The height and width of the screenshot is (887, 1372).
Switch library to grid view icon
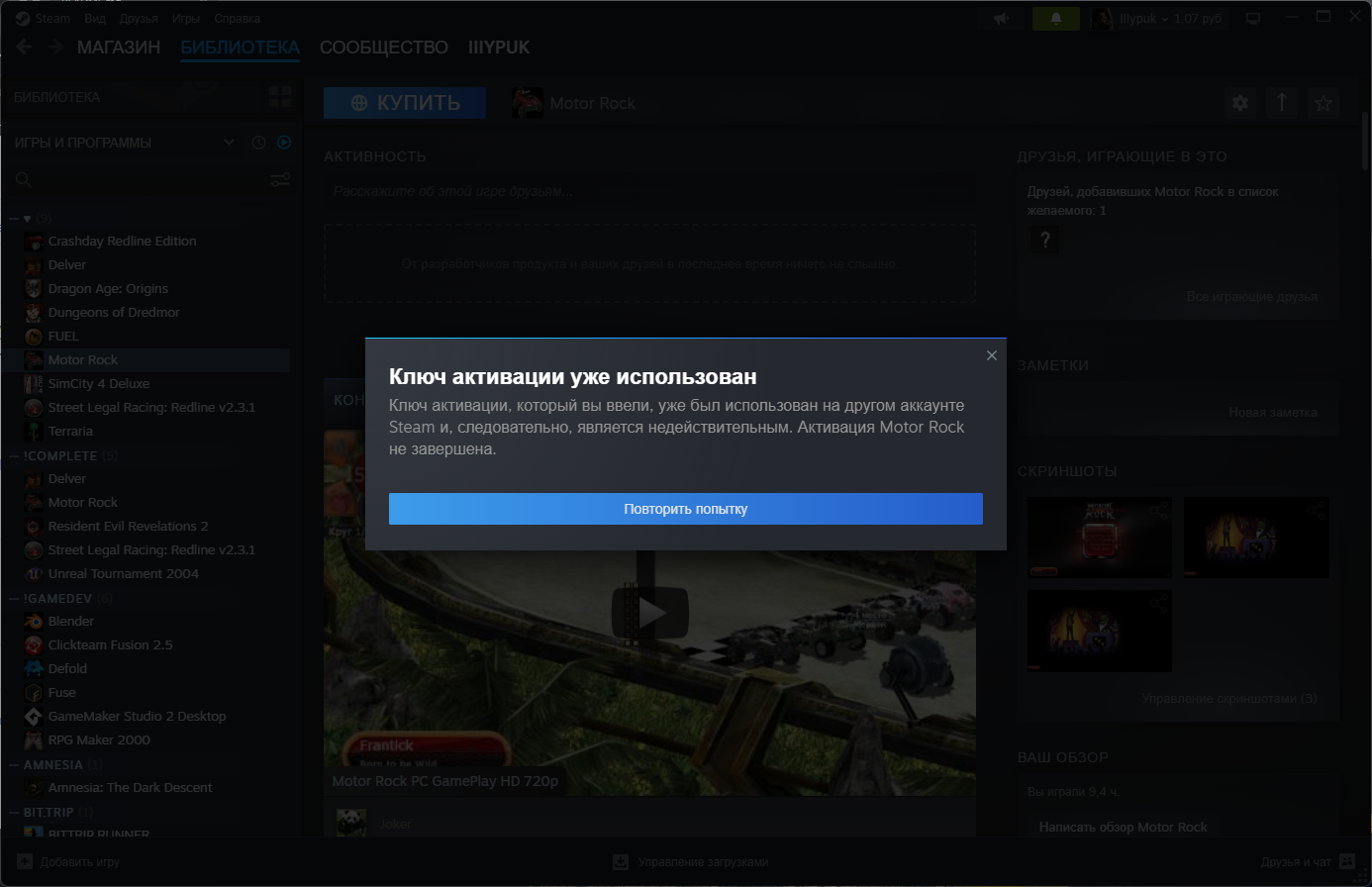coord(280,97)
